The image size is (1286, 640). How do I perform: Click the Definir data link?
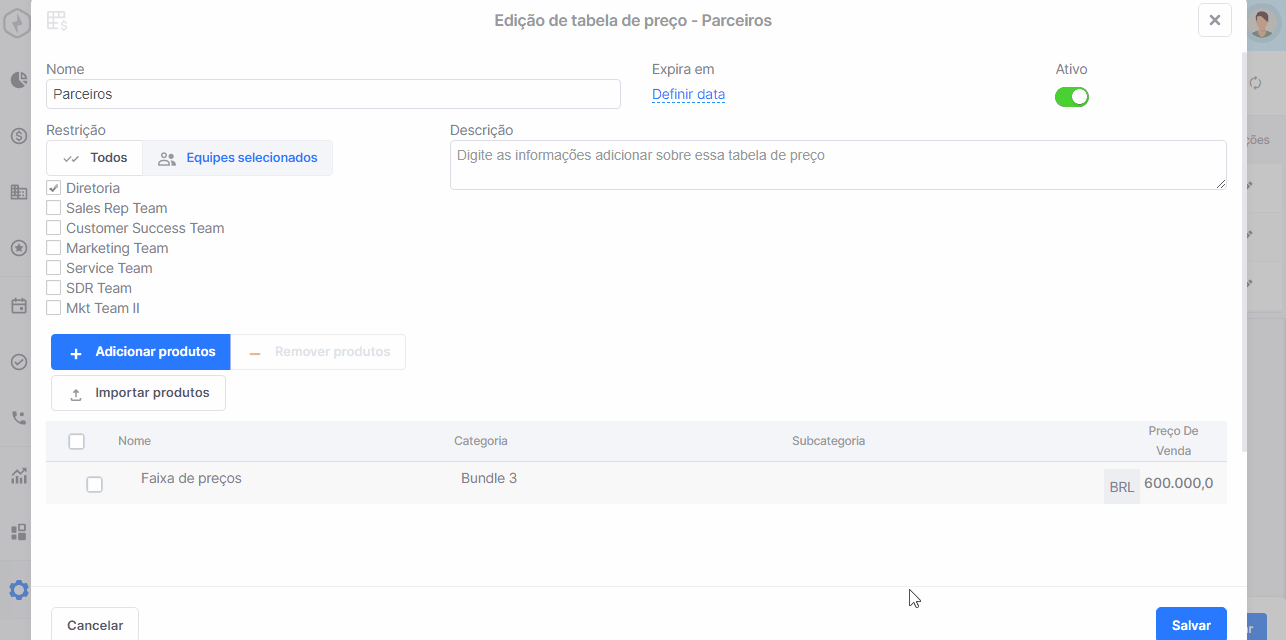click(x=688, y=95)
